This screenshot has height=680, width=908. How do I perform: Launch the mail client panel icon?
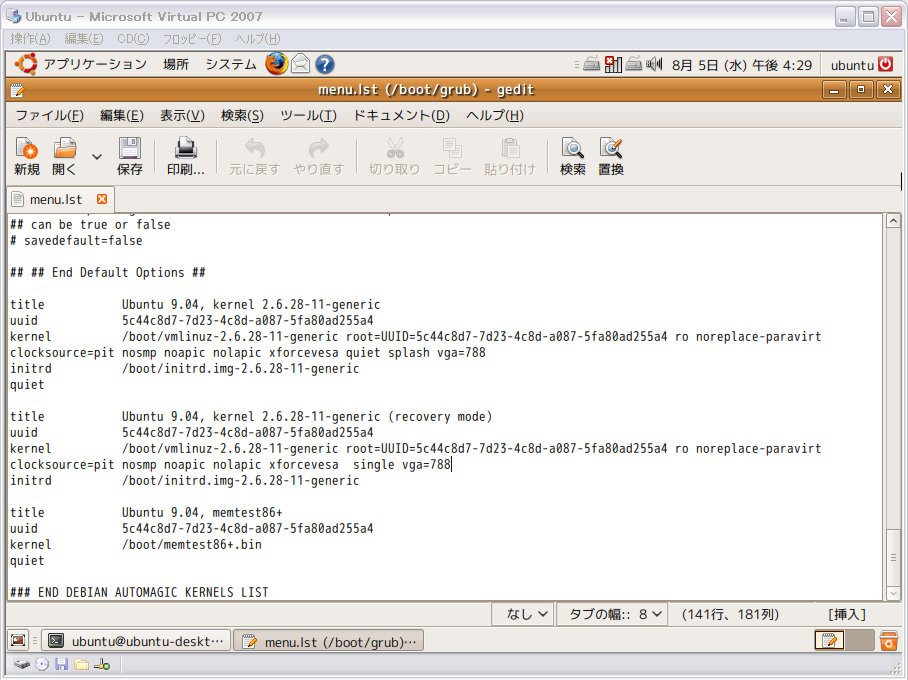[300, 64]
